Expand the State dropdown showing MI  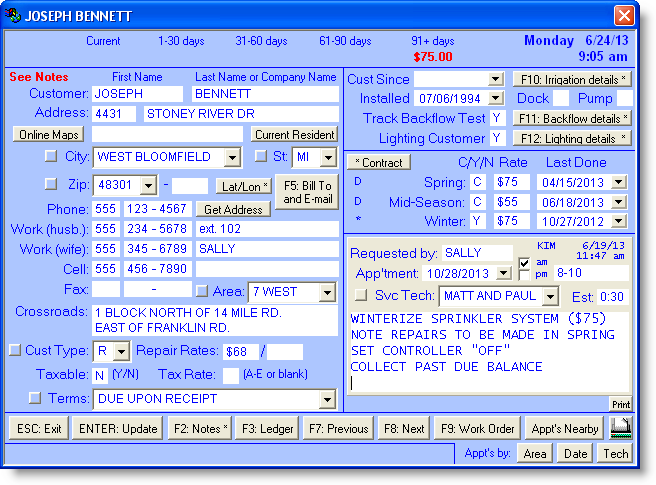[x=329, y=158]
